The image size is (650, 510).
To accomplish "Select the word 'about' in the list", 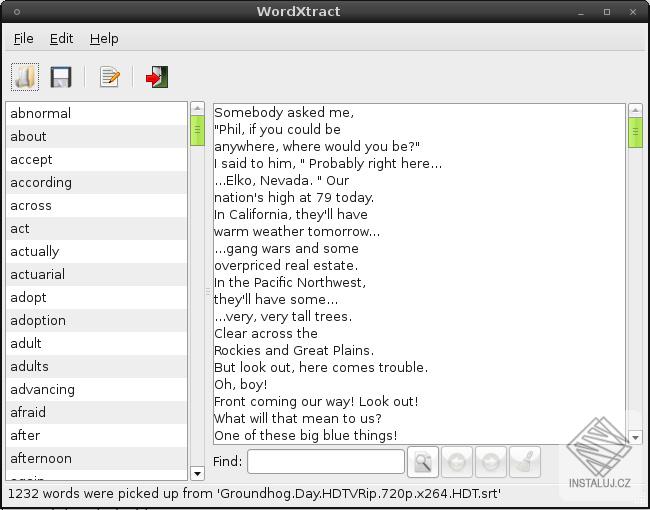I will pos(97,136).
